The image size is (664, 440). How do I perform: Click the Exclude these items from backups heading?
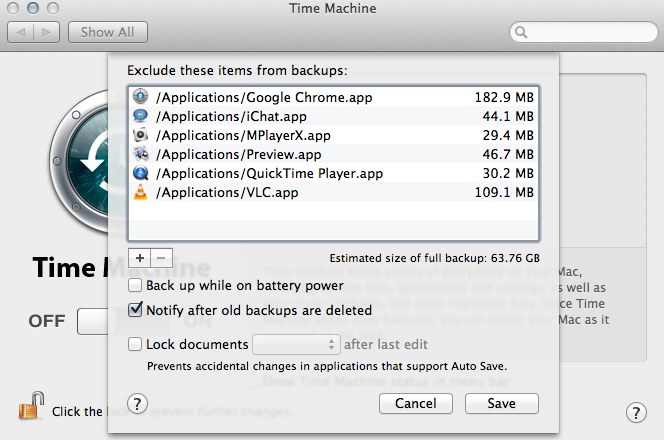pyautogui.click(x=237, y=70)
